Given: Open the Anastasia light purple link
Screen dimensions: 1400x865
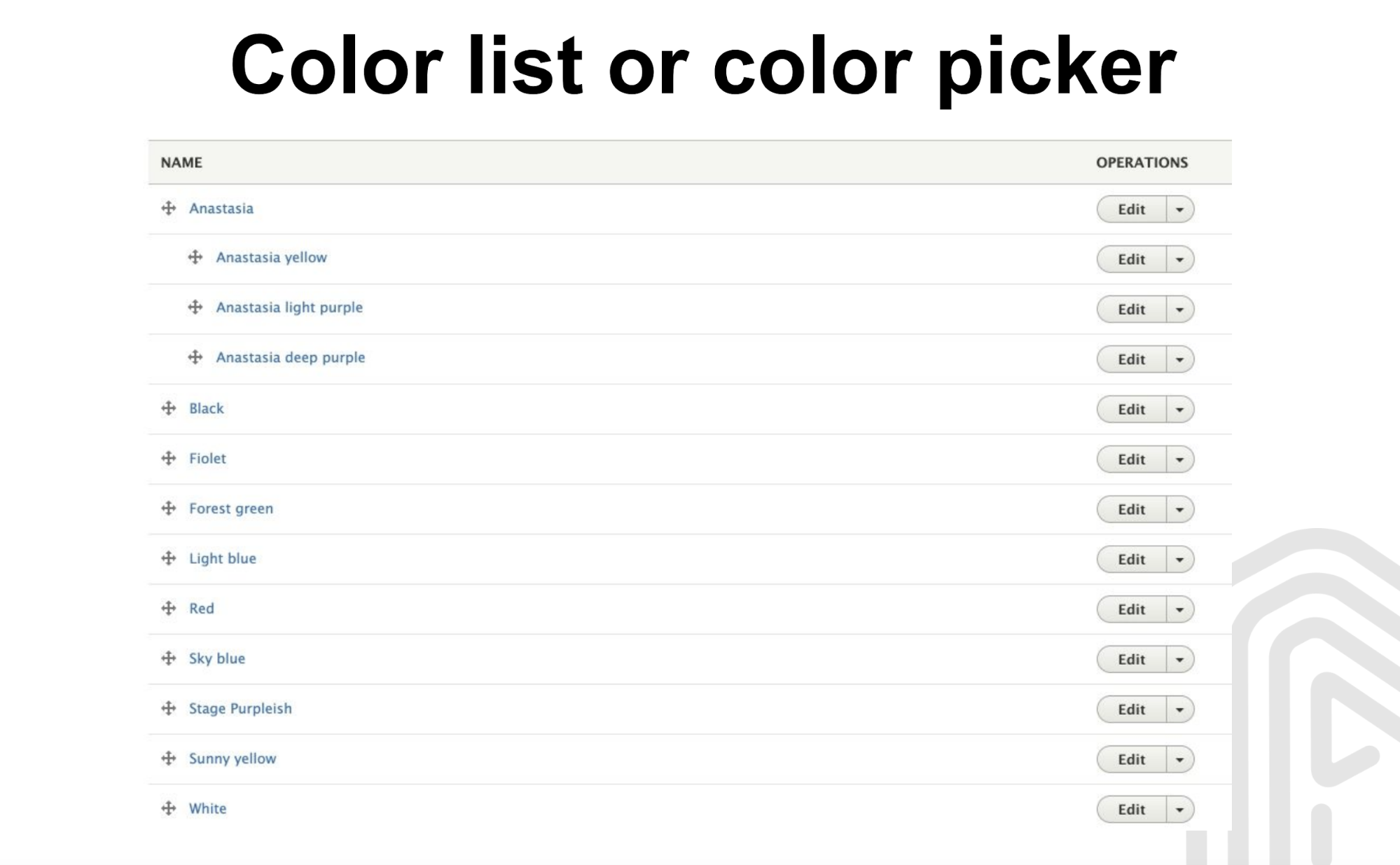Looking at the screenshot, I should pos(289,307).
